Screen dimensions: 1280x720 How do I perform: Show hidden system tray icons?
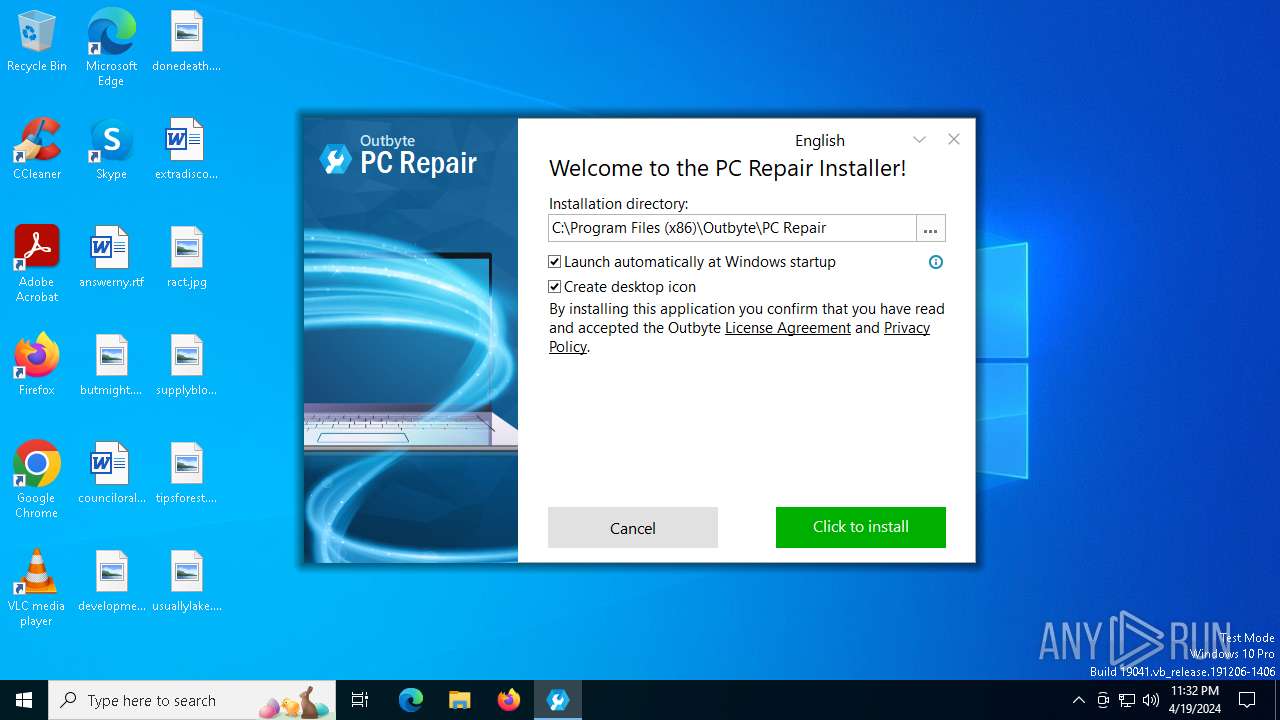[1078, 700]
